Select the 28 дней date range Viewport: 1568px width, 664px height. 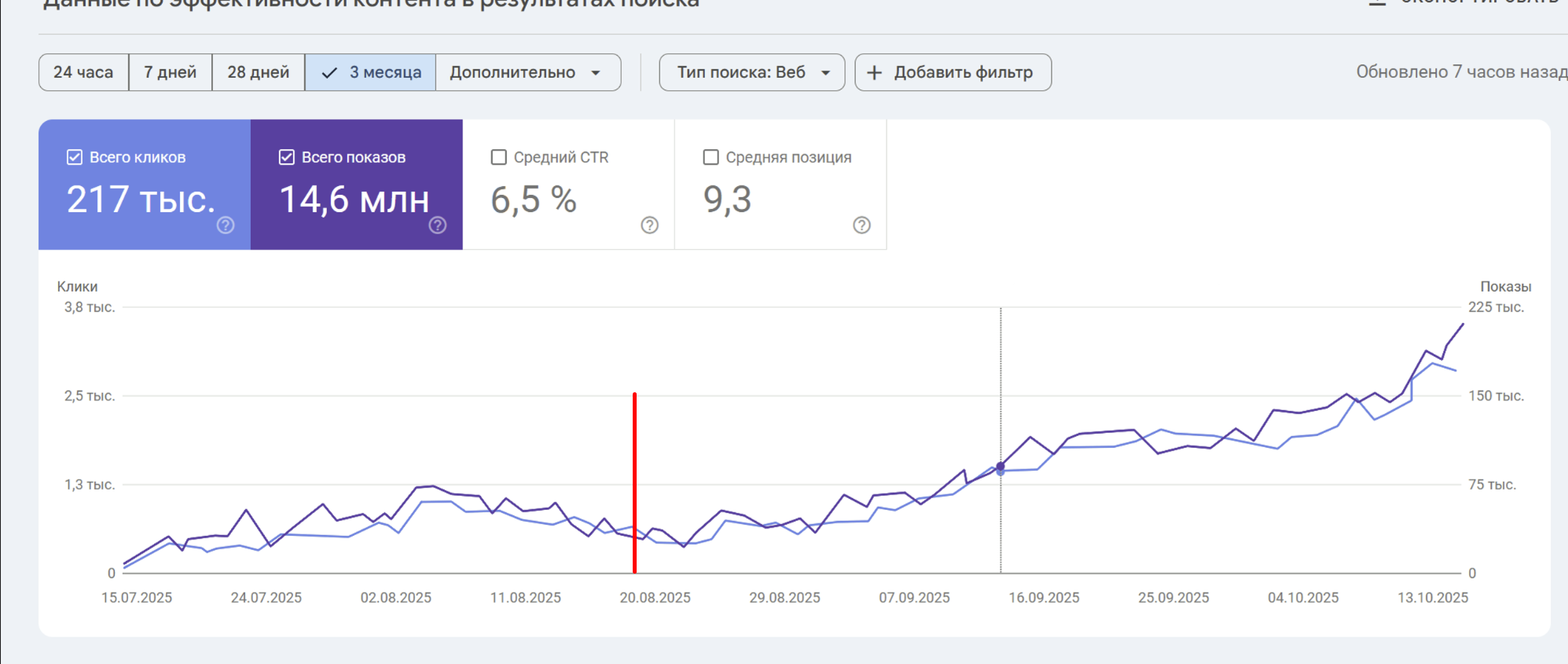coord(258,72)
